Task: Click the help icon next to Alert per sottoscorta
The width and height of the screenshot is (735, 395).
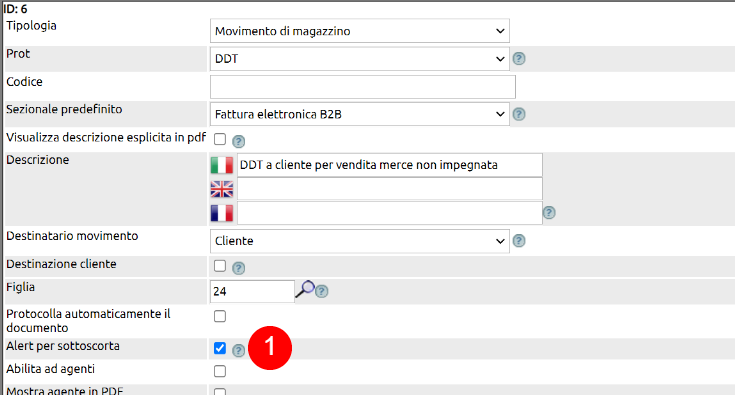Action: pos(239,350)
